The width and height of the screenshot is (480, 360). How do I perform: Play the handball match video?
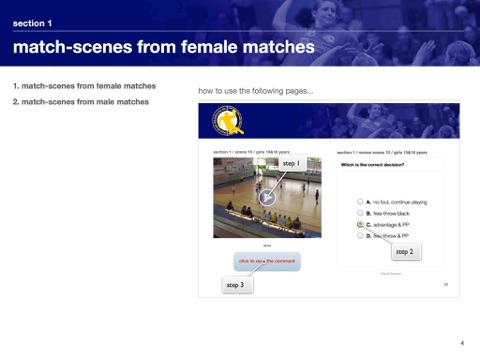[267, 197]
